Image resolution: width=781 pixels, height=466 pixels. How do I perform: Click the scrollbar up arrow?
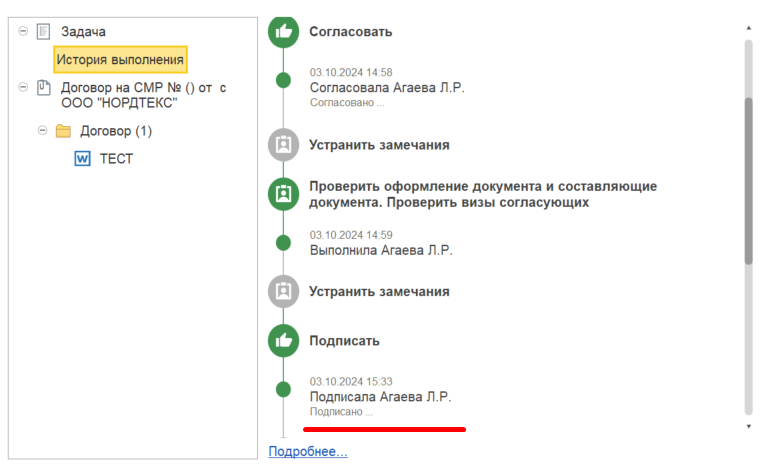[749, 28]
